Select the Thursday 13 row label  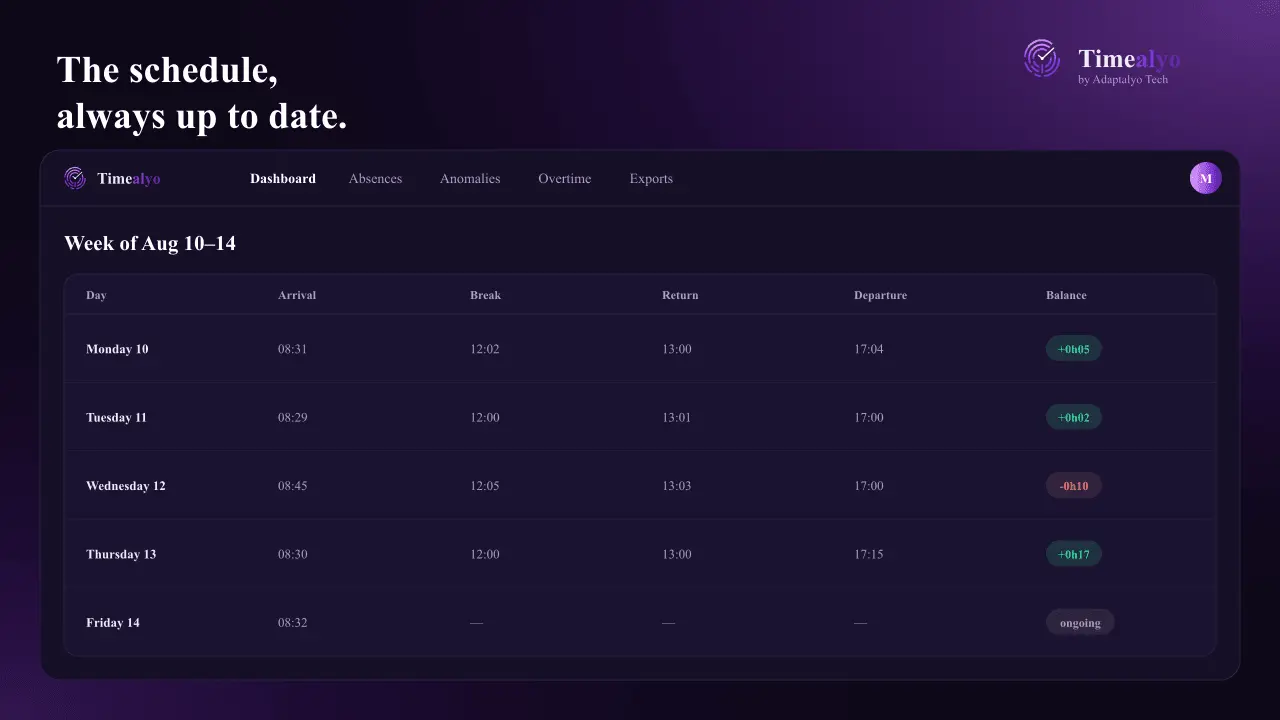(x=121, y=554)
